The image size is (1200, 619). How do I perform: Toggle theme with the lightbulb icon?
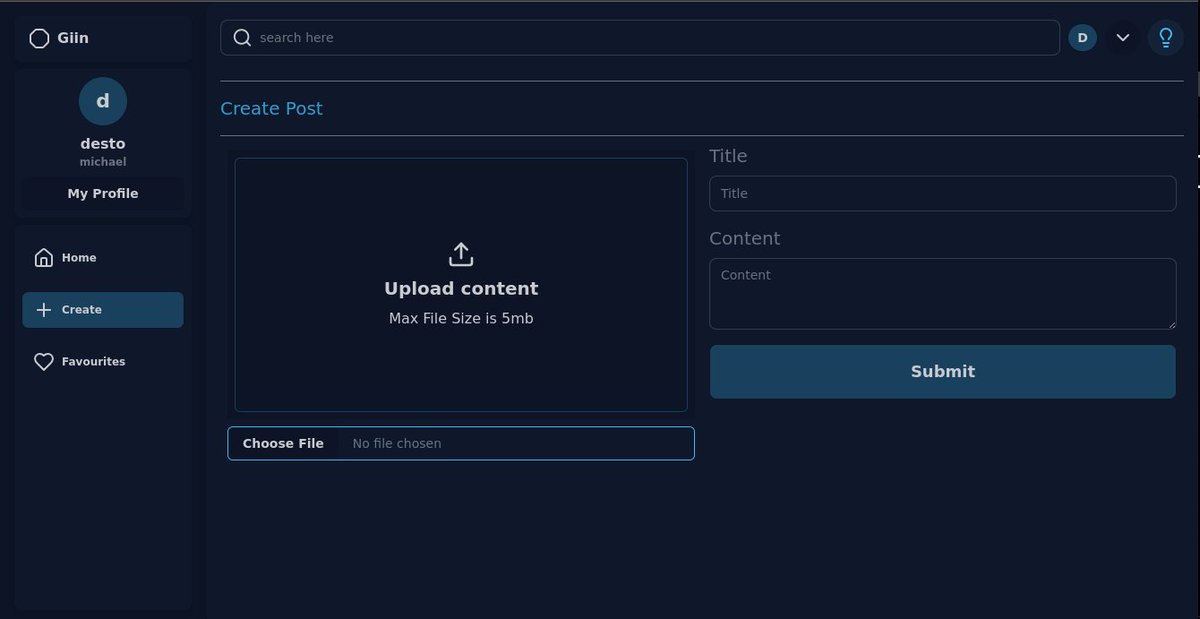(x=1165, y=38)
